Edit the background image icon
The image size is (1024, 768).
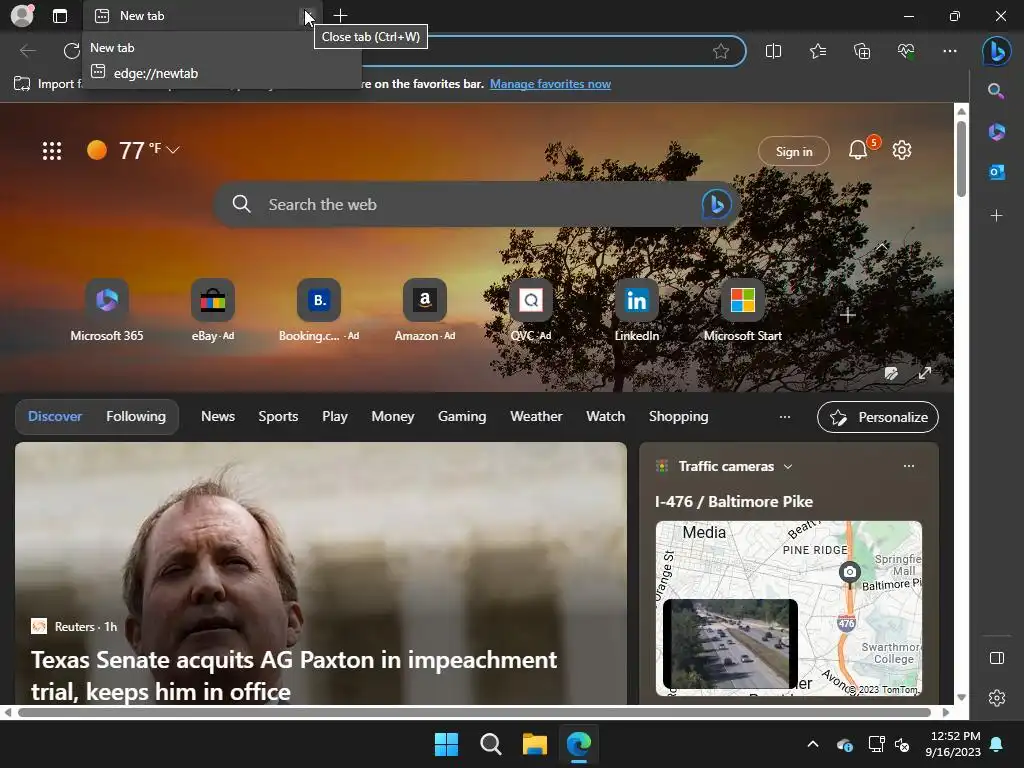click(x=891, y=374)
